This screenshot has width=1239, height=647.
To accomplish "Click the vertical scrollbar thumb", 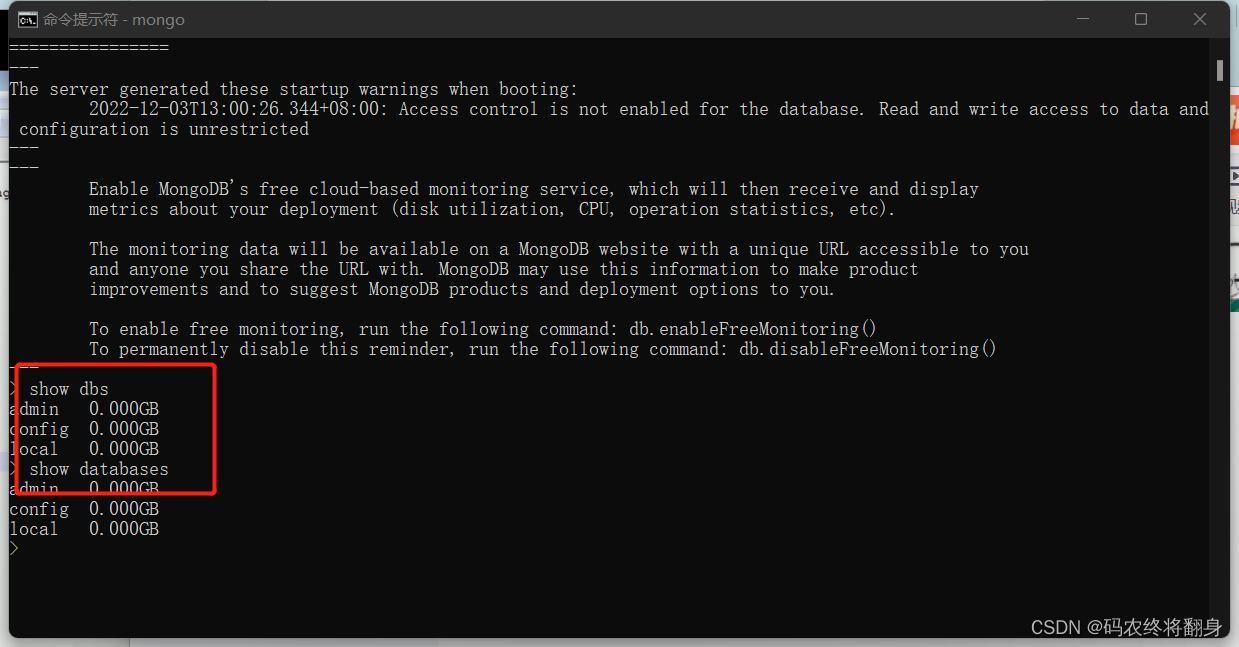I will tap(1220, 69).
